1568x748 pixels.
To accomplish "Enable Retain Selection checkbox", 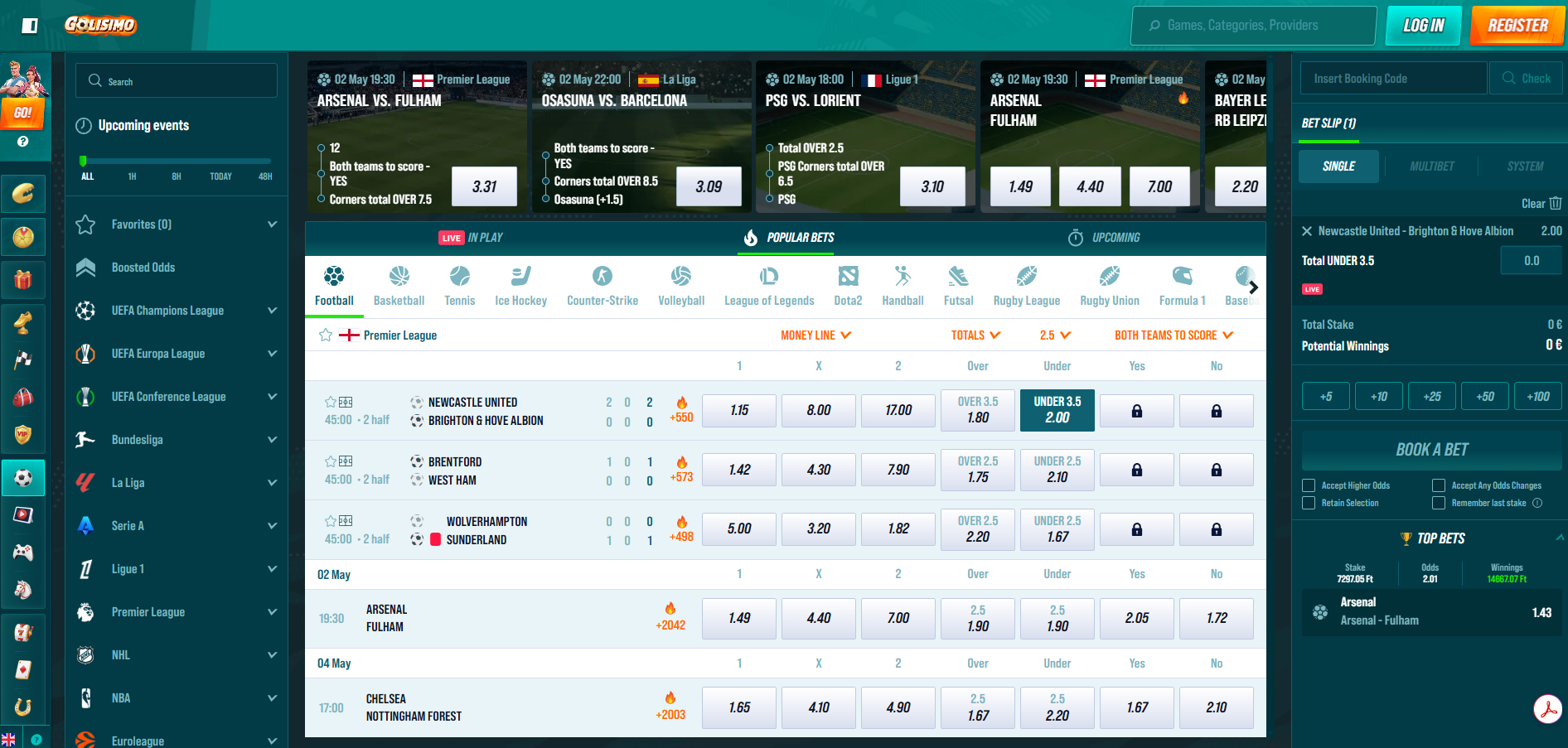I will 1309,503.
